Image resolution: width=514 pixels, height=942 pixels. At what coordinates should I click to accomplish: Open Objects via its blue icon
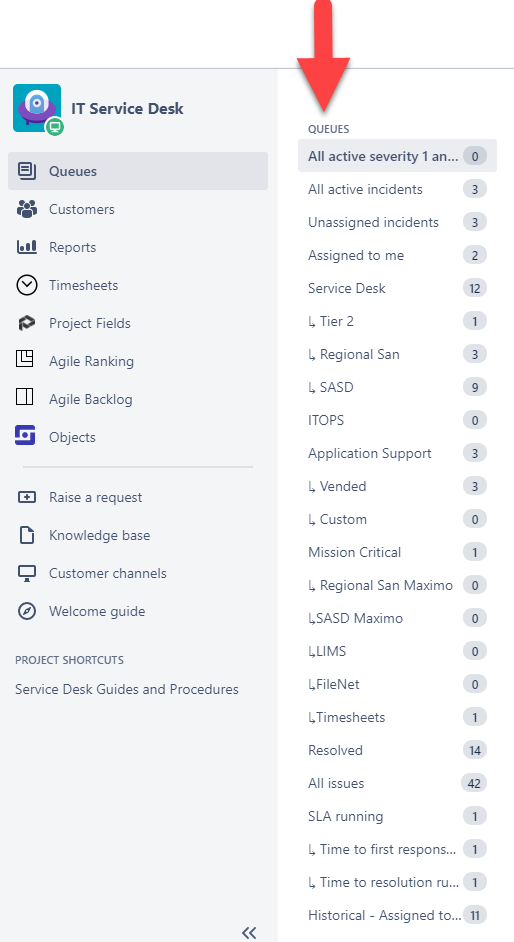[x=25, y=435]
